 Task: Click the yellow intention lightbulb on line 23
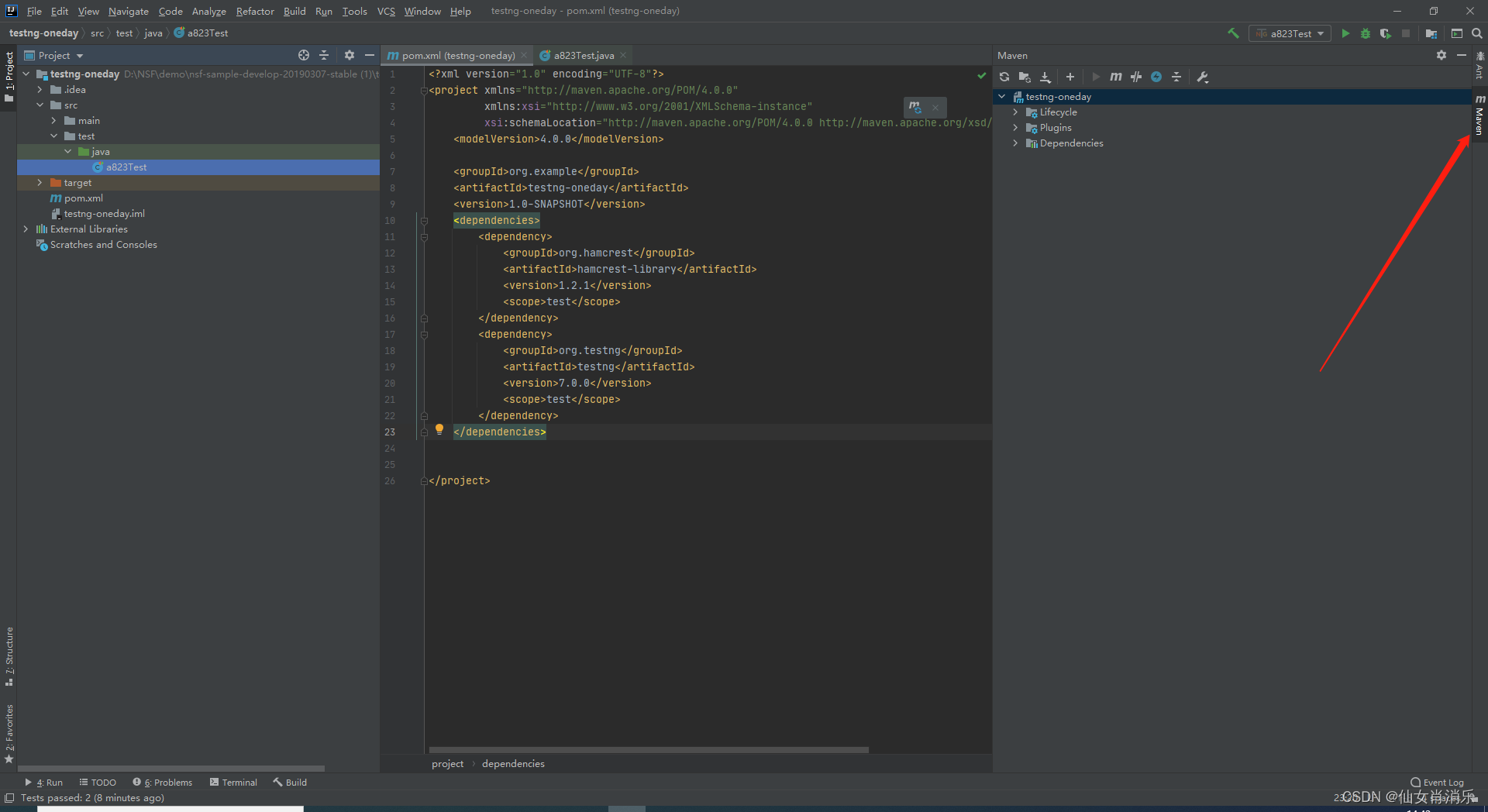[439, 429]
